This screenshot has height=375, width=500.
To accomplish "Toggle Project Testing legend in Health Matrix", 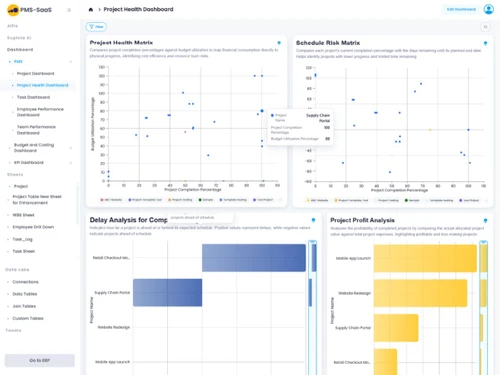I will click(180, 200).
